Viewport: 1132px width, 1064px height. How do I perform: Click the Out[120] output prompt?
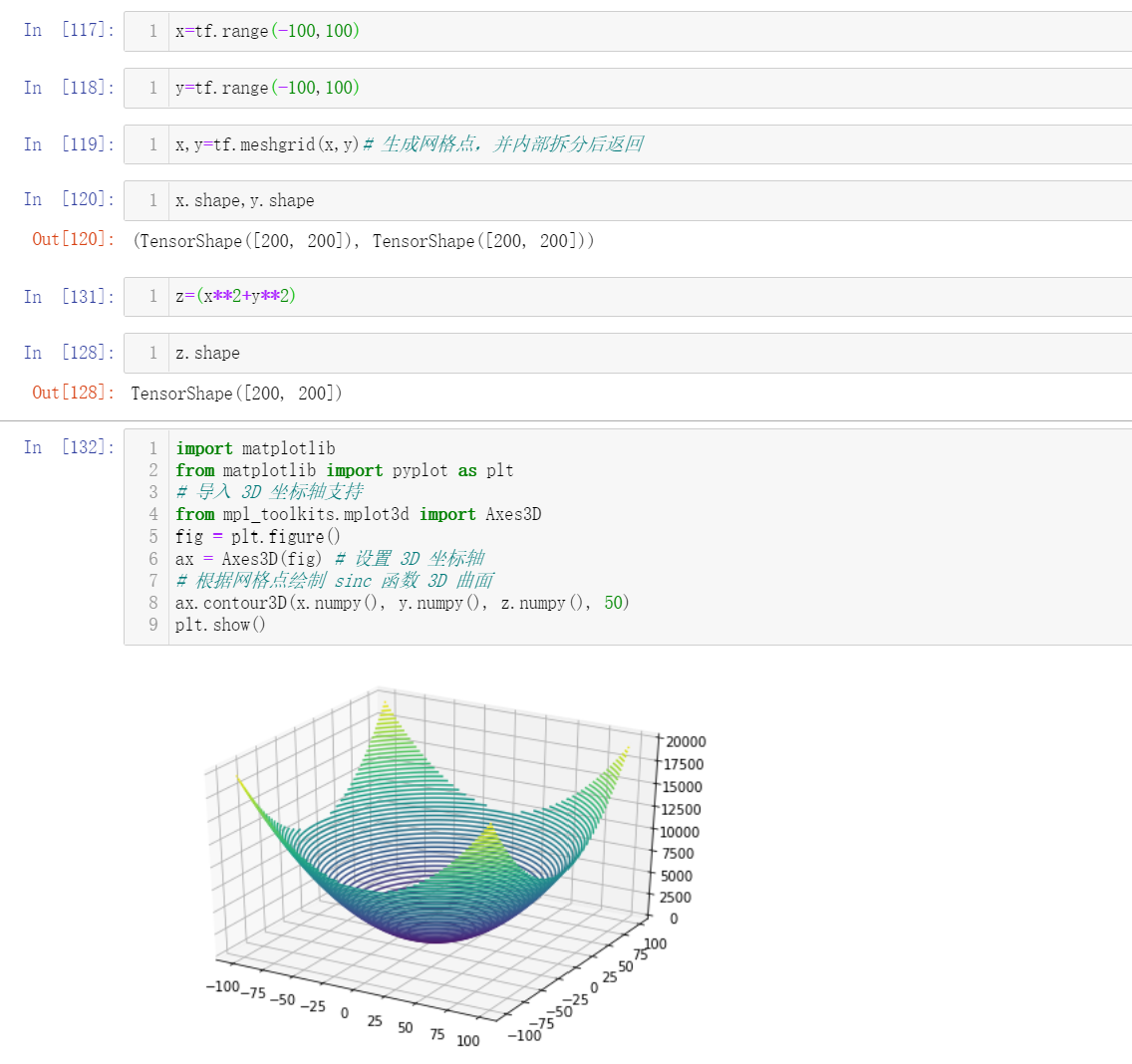click(73, 239)
